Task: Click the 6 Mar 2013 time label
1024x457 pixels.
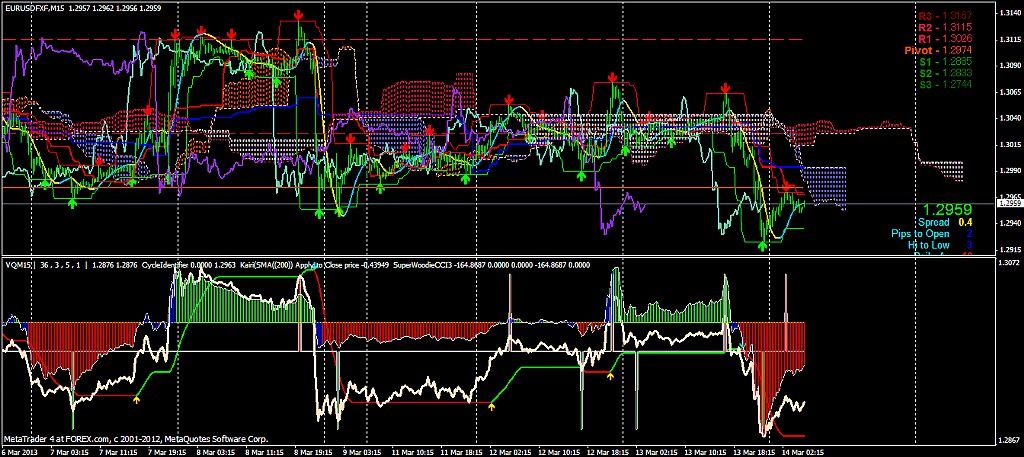Action: (19, 452)
